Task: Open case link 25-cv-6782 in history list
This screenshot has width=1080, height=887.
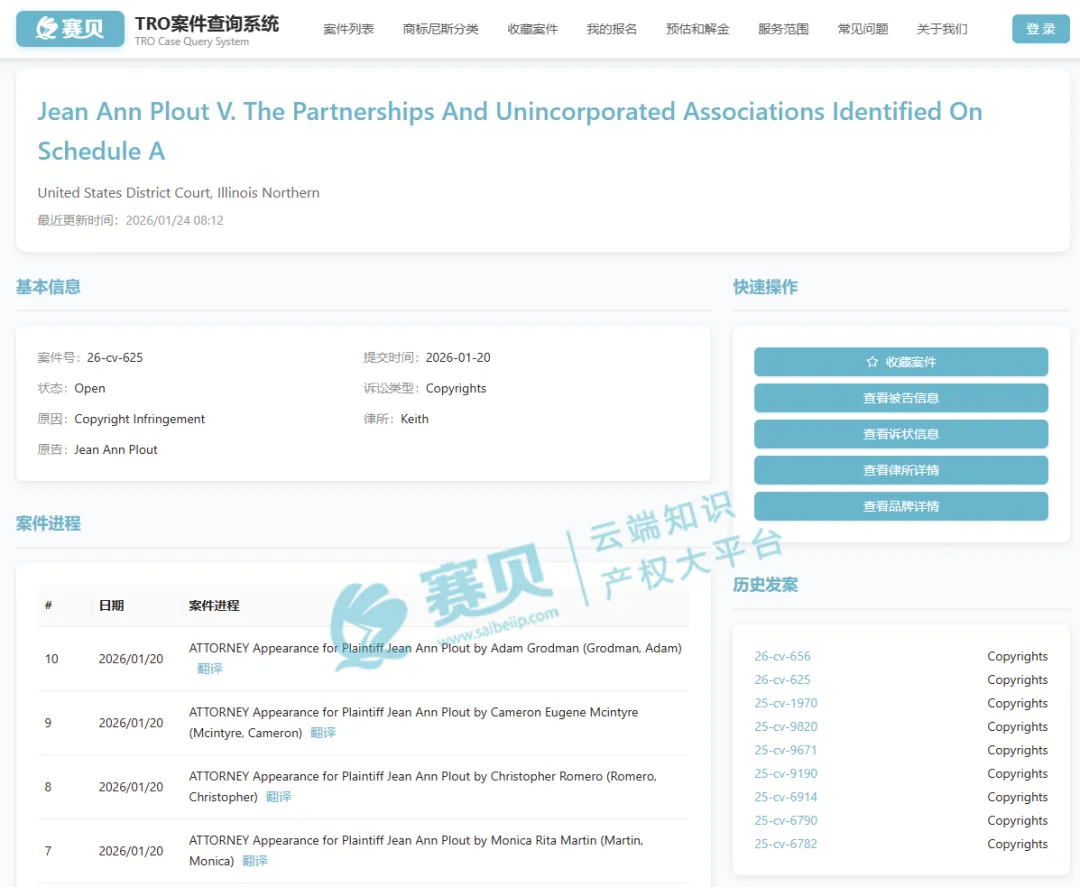Action: [786, 844]
